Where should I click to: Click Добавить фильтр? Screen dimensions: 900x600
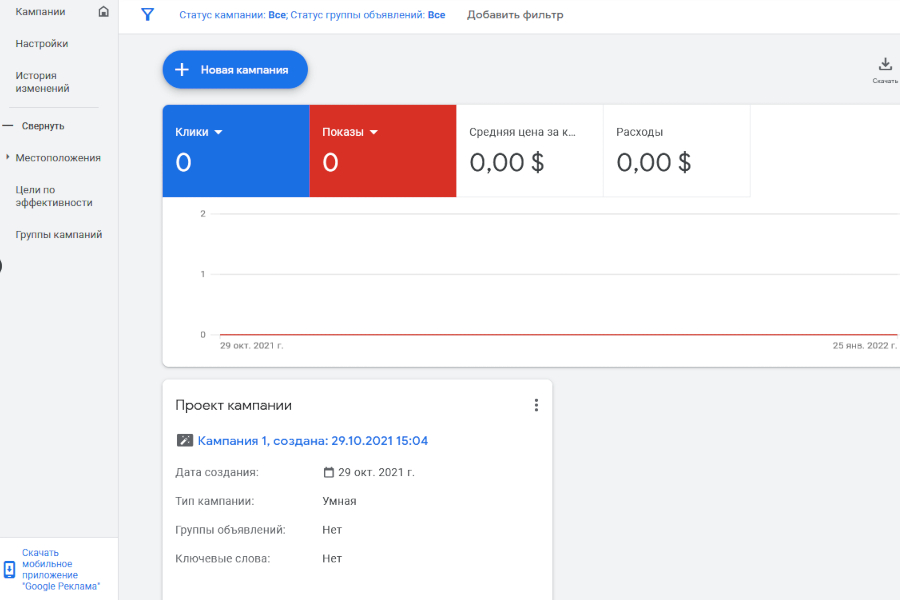point(515,15)
